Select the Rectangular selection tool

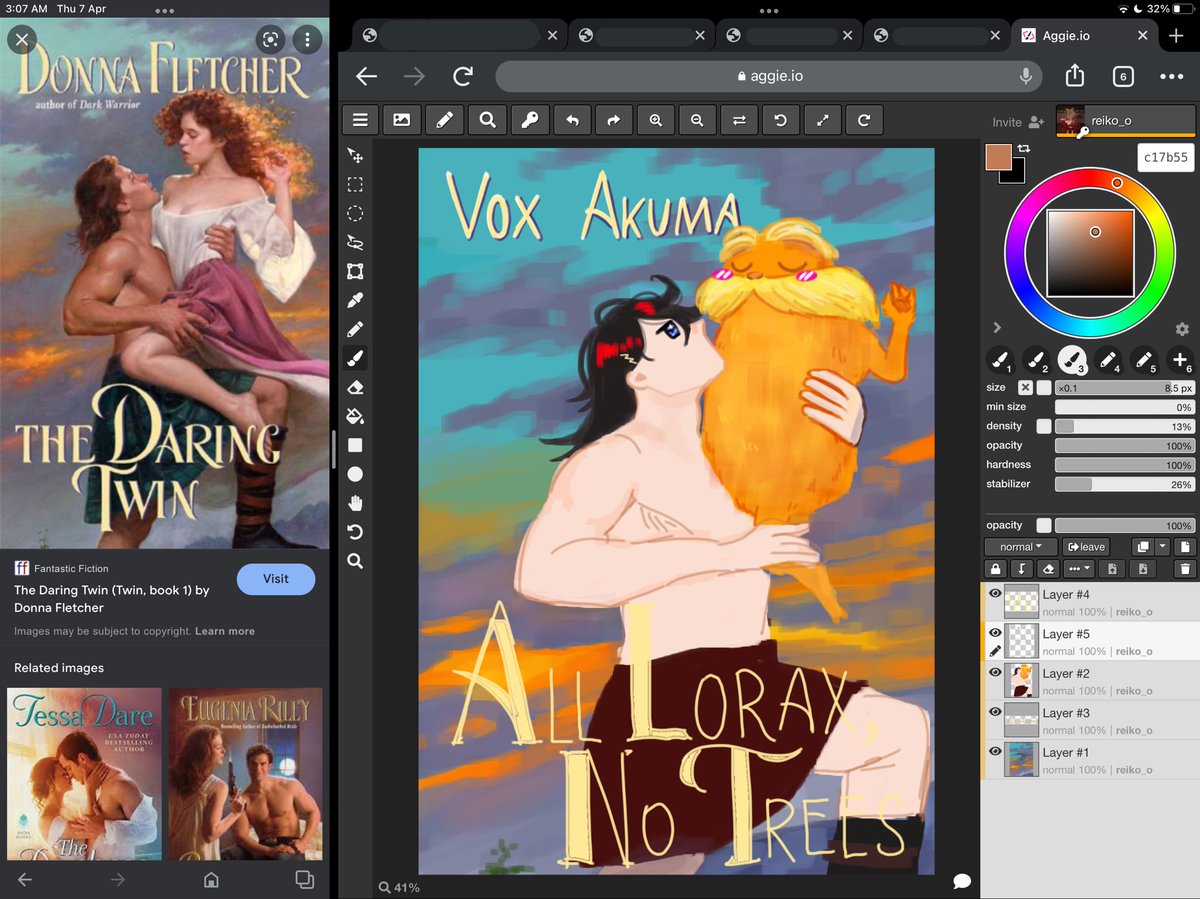(x=355, y=185)
